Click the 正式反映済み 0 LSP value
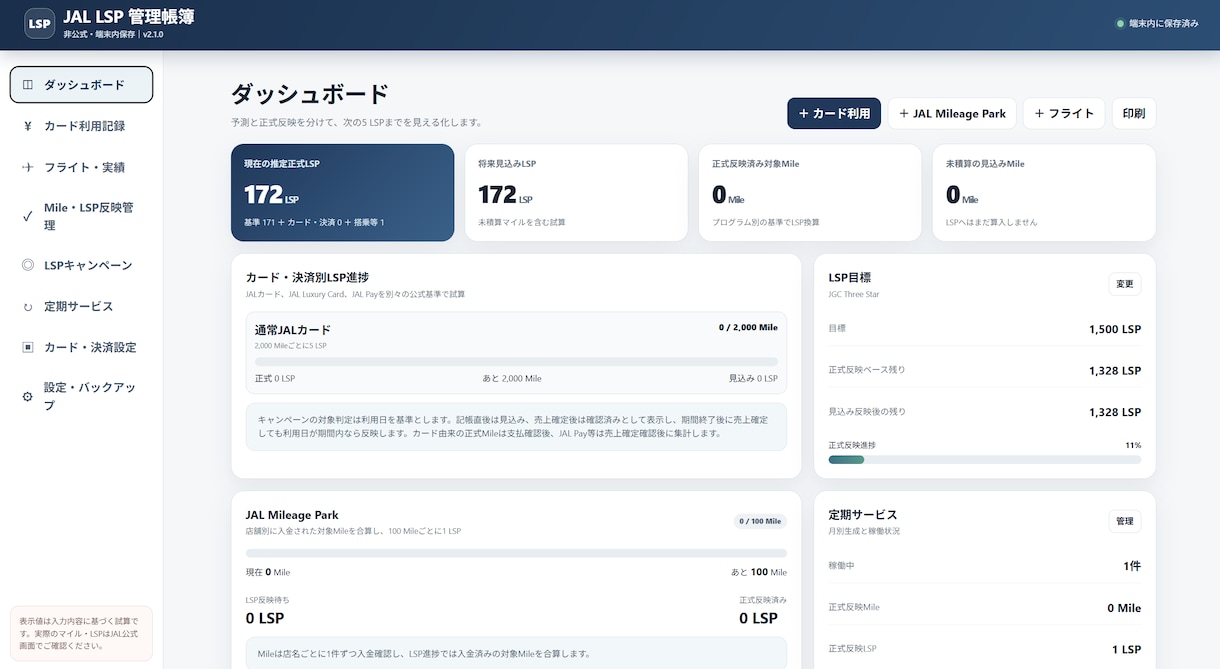The image size is (1220, 669). pyautogui.click(x=758, y=618)
